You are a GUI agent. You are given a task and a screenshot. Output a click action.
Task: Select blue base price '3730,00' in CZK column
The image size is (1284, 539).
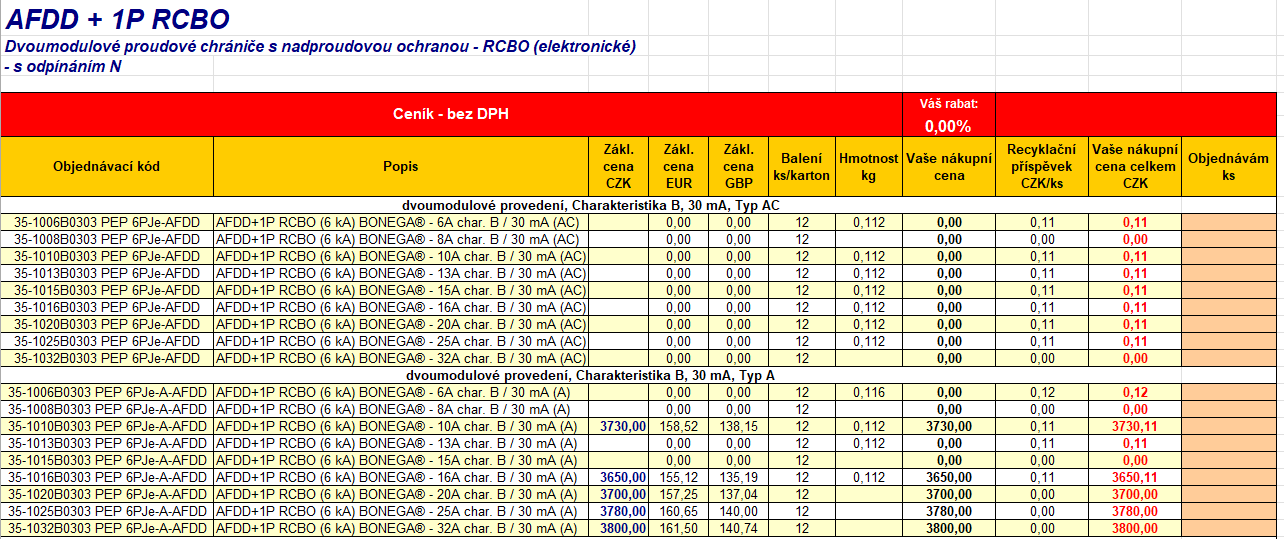pos(619,426)
